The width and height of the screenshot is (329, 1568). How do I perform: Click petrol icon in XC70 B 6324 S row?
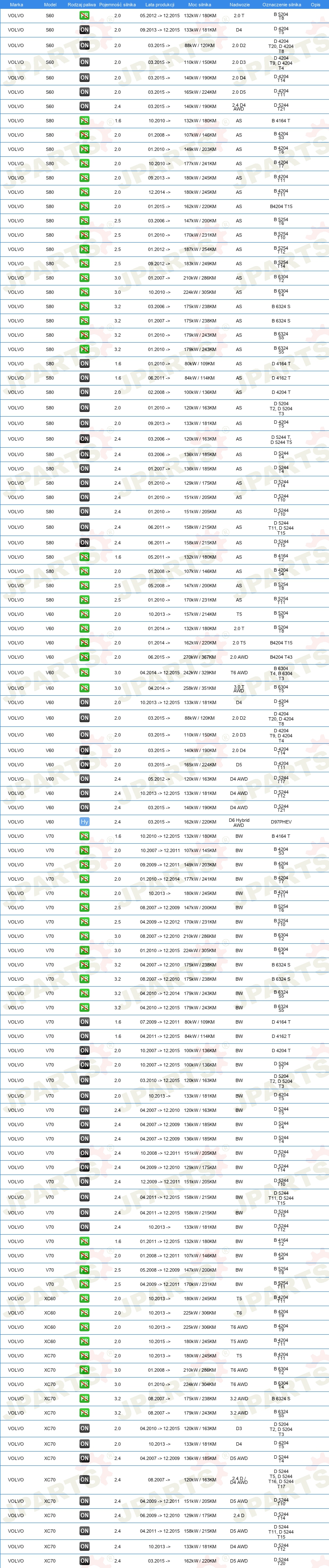(84, 1399)
